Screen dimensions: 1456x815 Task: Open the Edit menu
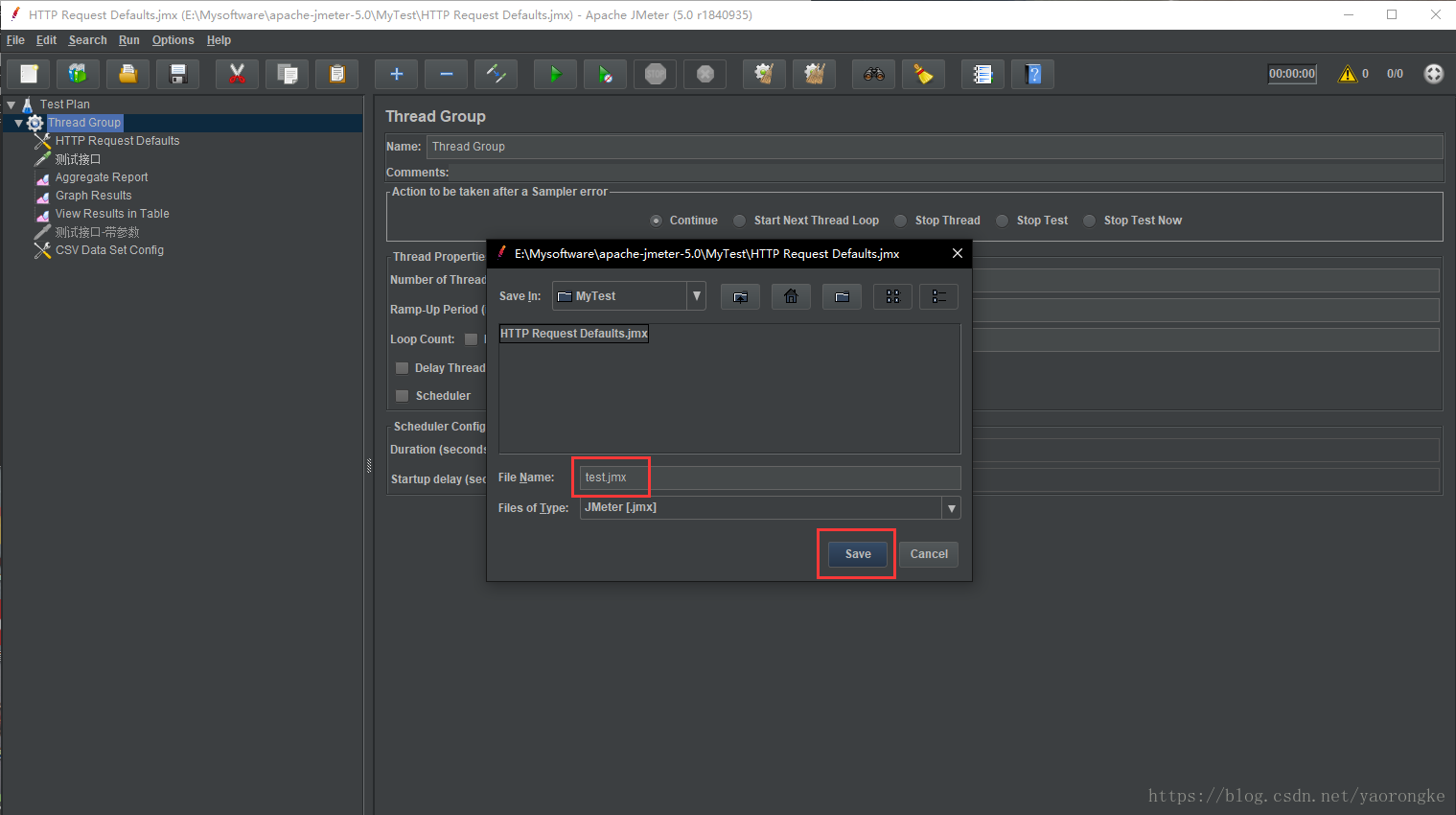click(46, 40)
